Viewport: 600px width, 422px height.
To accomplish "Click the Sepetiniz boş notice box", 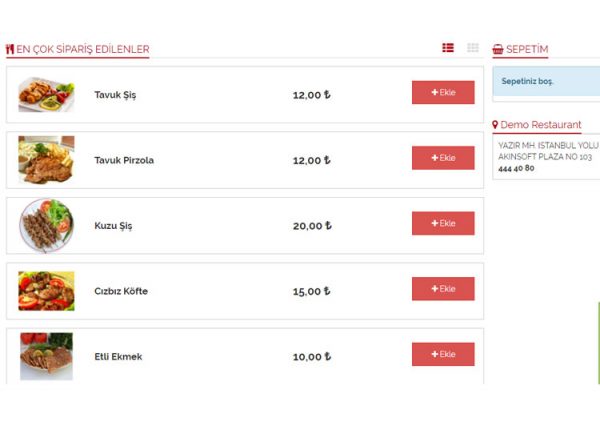I will tap(546, 81).
